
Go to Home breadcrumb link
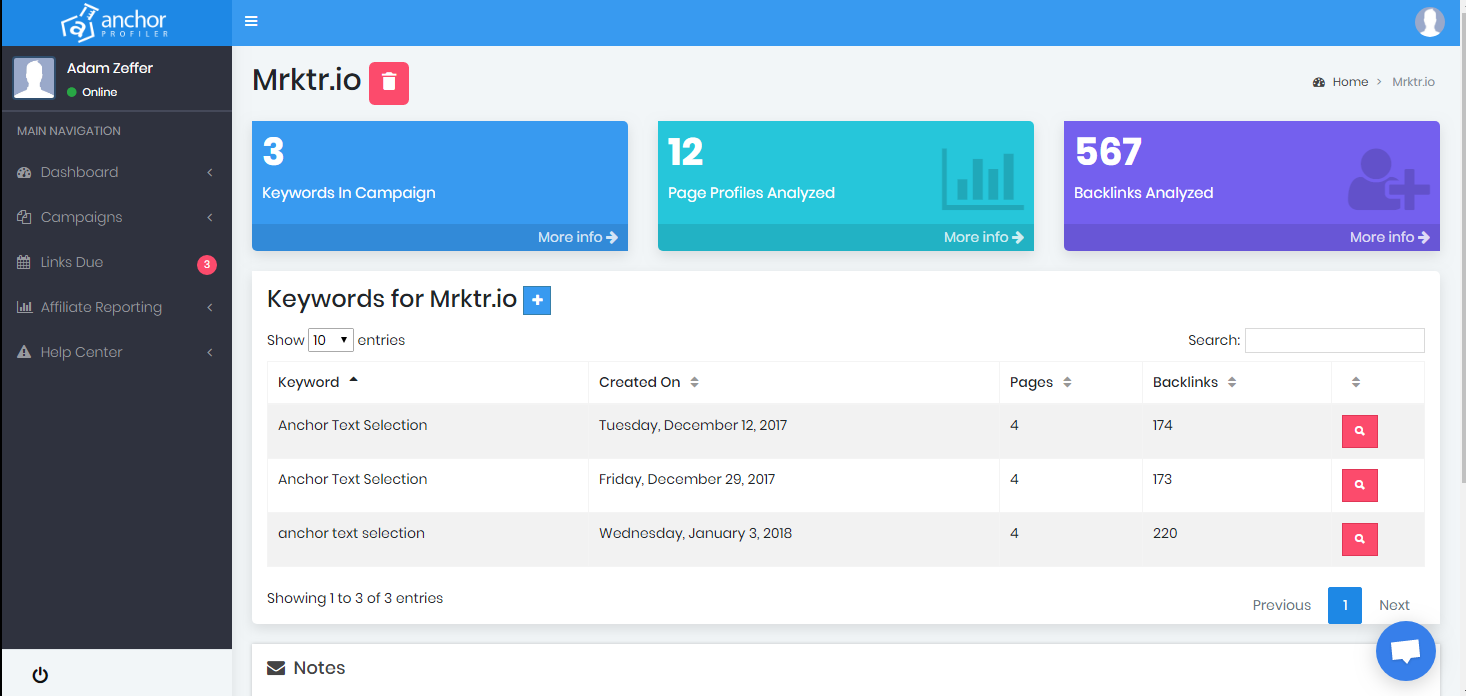click(x=1350, y=82)
